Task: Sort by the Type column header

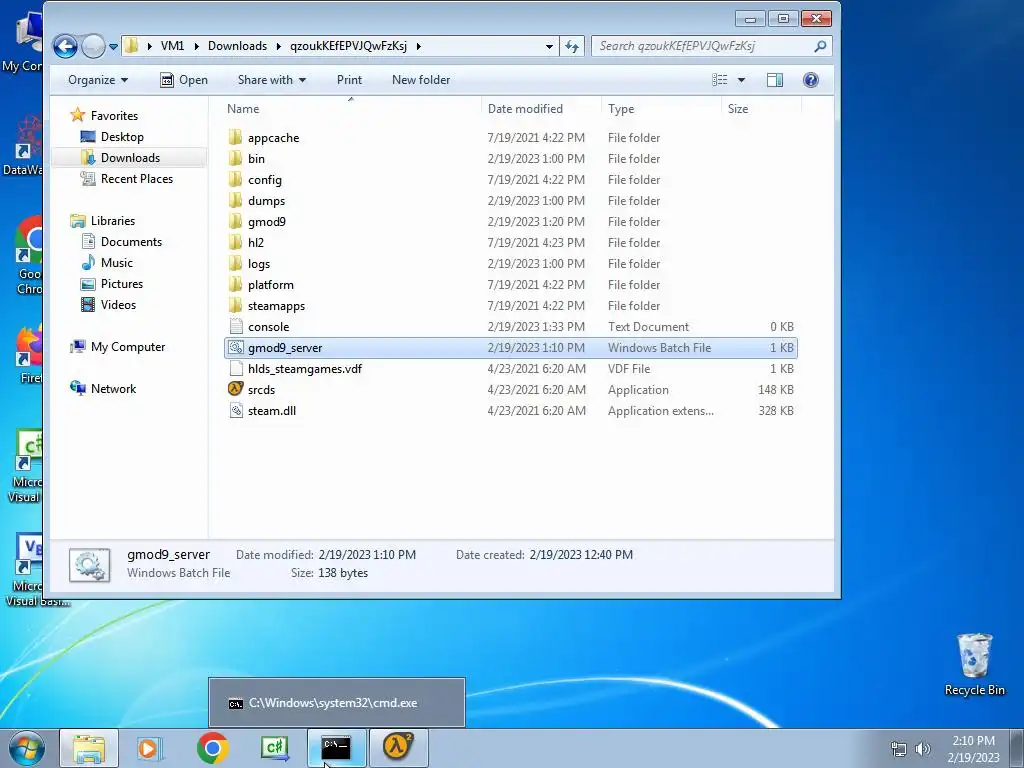Action: [621, 109]
